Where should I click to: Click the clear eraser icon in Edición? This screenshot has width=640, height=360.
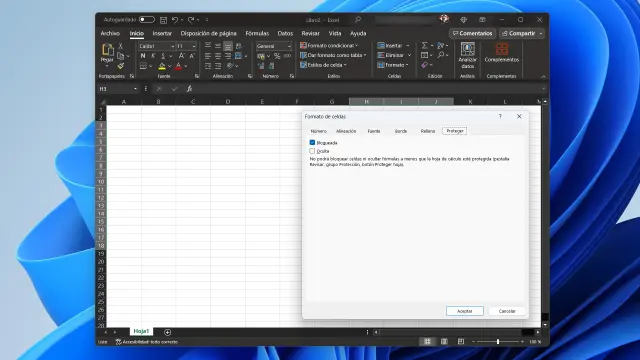[x=424, y=65]
